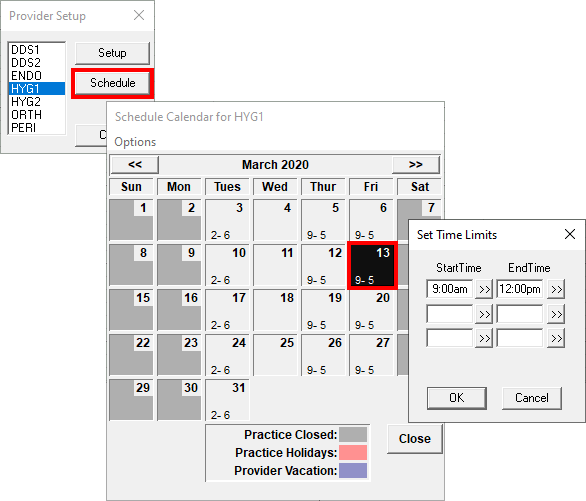The width and height of the screenshot is (586, 501).
Task: Click Close in the Schedule Calendar window
Action: click(415, 439)
